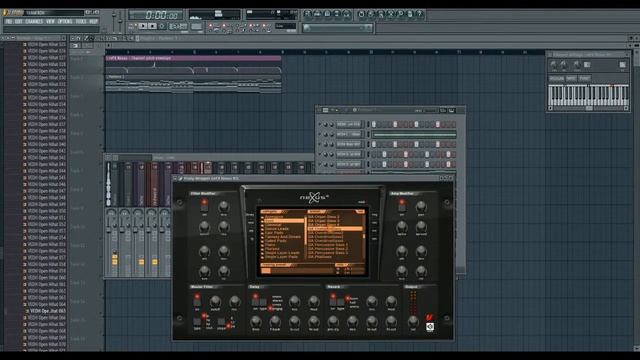Click the white logo icon below Nexus output
Screen dimensions: 640x360
tap(430, 327)
